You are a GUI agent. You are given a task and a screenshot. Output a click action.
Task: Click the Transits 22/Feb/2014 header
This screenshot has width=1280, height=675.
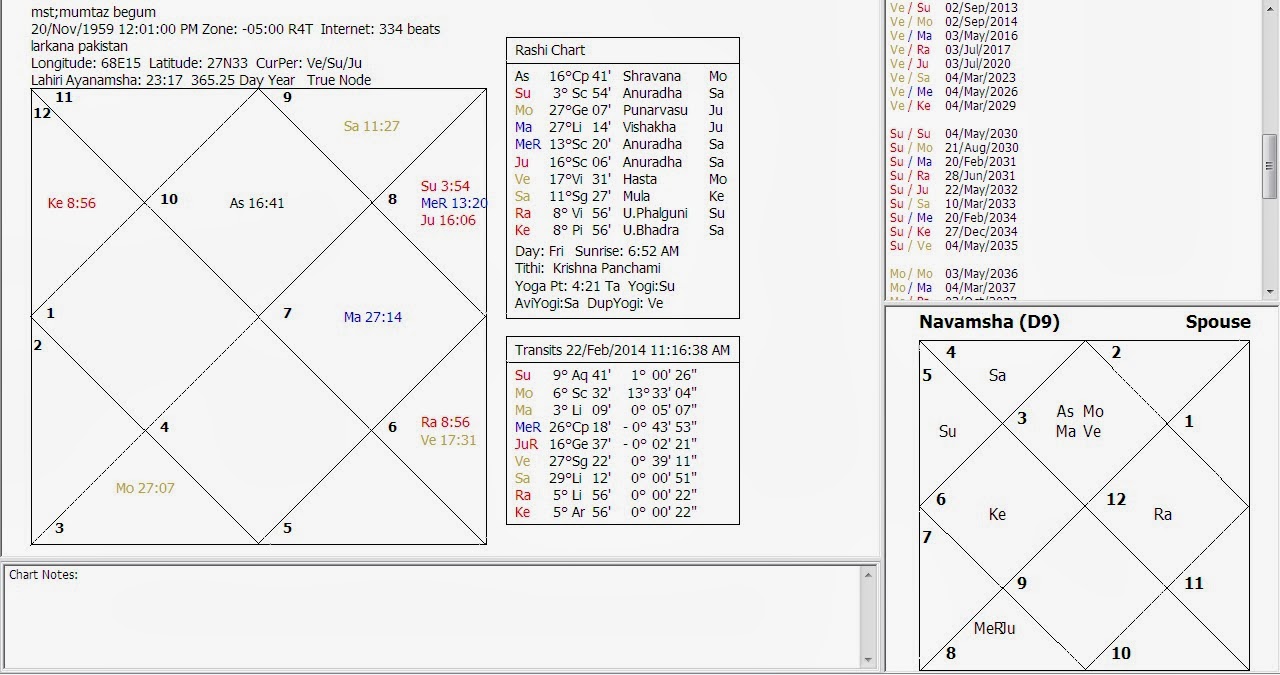(x=622, y=350)
